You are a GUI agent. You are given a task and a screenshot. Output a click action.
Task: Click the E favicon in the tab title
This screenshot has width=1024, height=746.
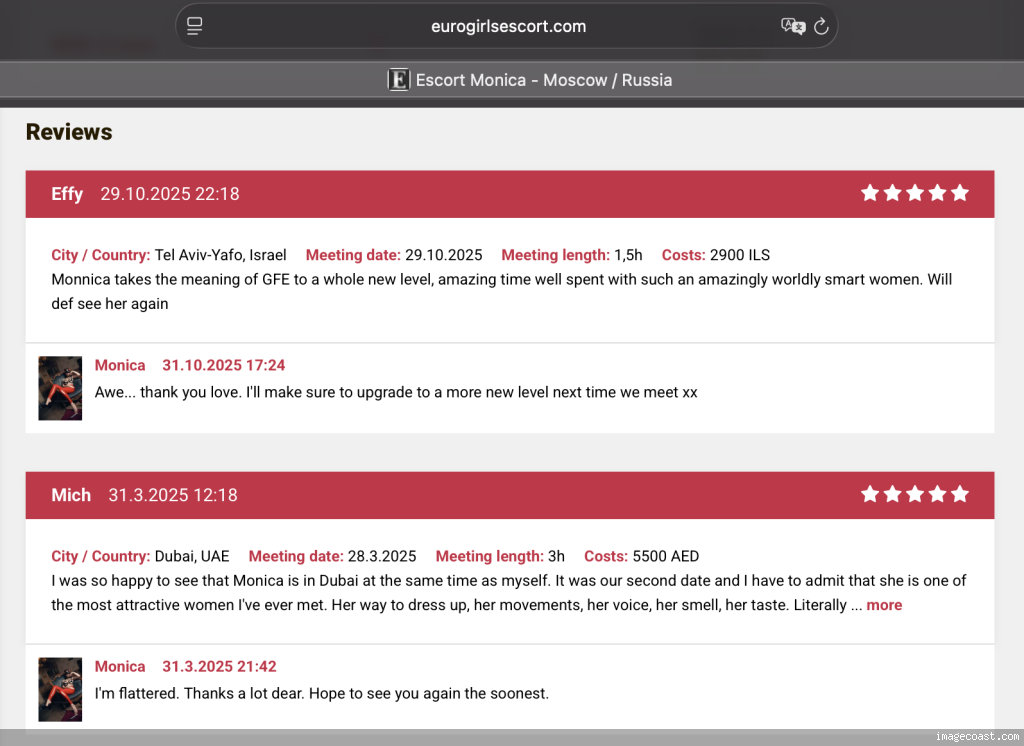(399, 80)
